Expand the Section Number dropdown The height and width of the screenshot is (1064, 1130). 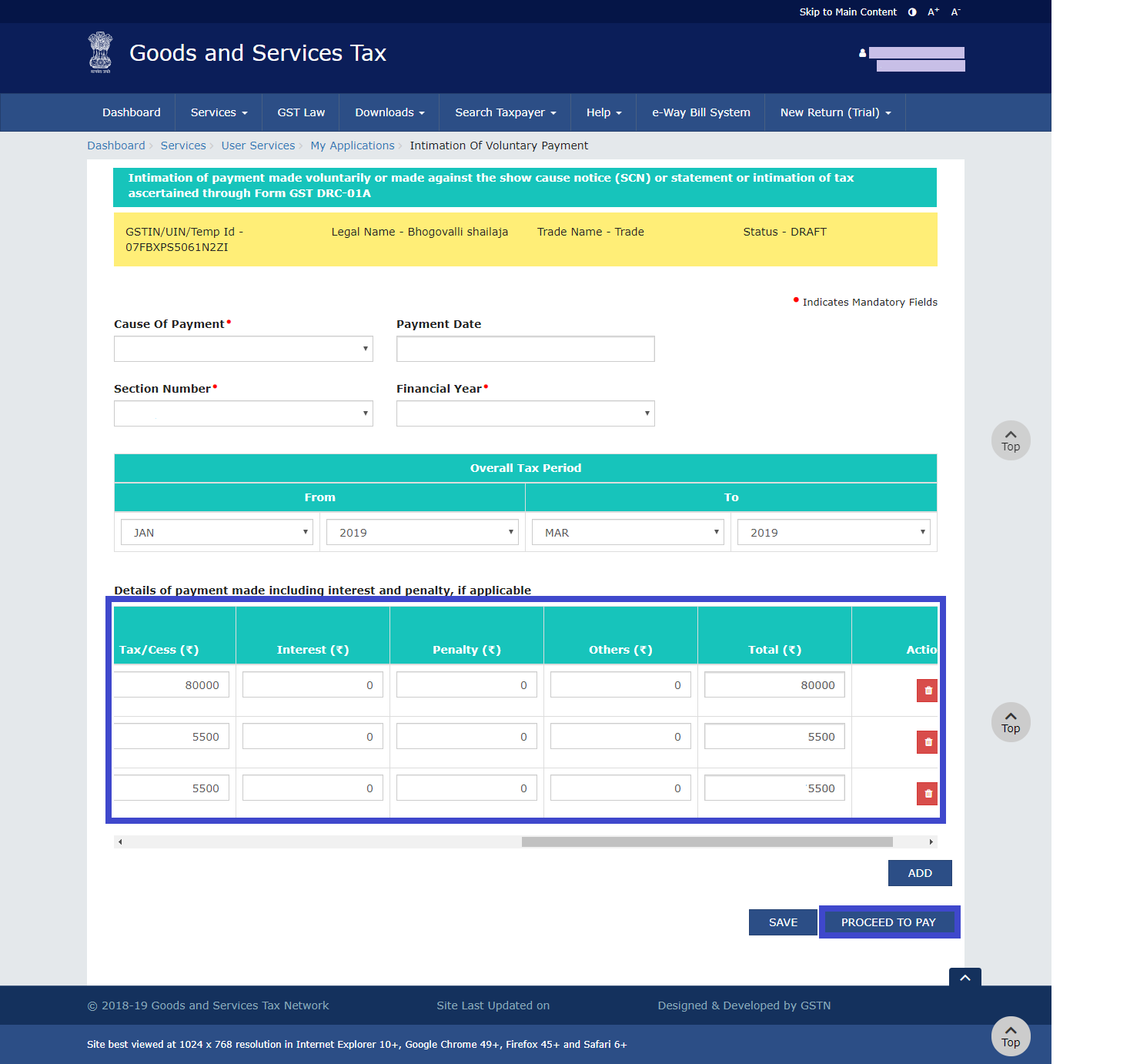243,413
